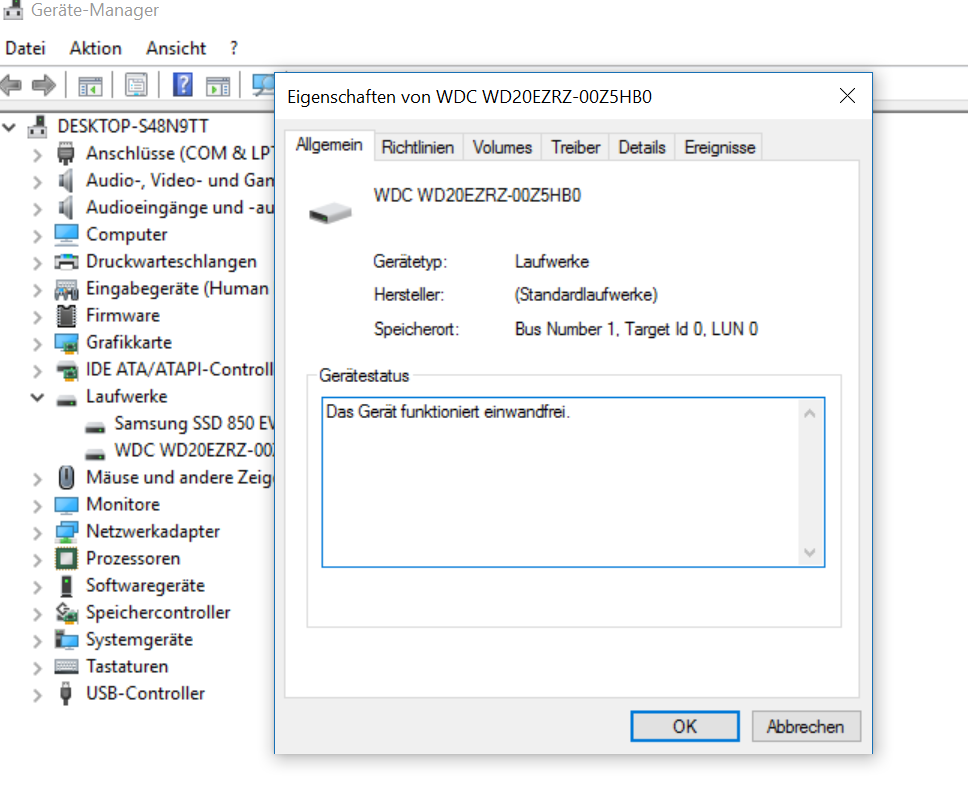
Task: Expand the Firmware node chevron
Action: click(x=38, y=317)
